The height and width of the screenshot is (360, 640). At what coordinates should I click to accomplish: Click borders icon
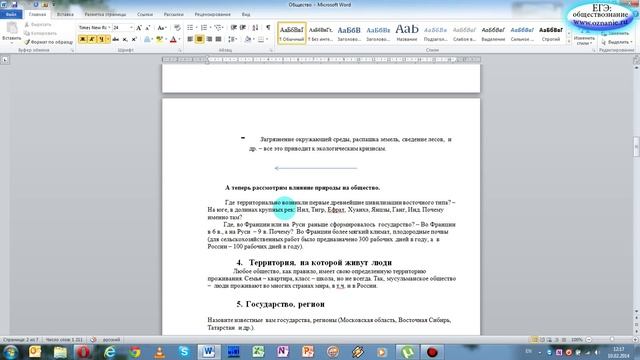261,39
